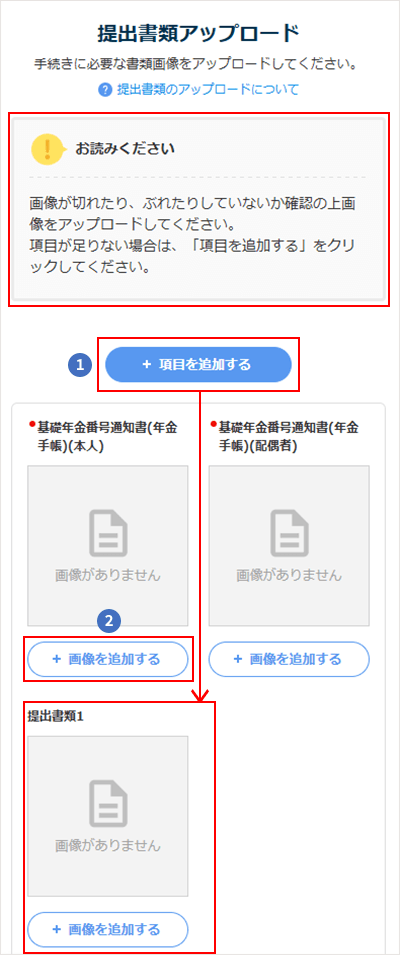
Task: Click the yellow exclamation notice icon
Action: point(48,149)
